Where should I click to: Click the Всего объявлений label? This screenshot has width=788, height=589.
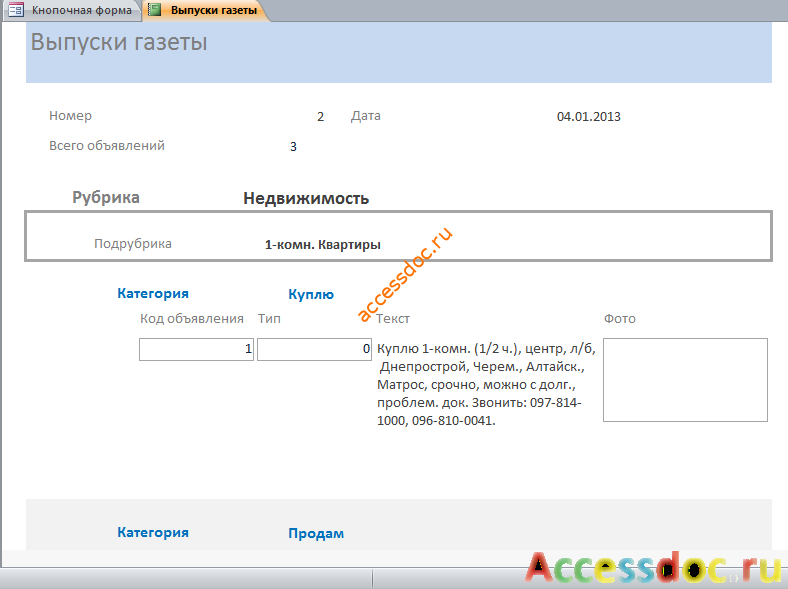(x=107, y=146)
